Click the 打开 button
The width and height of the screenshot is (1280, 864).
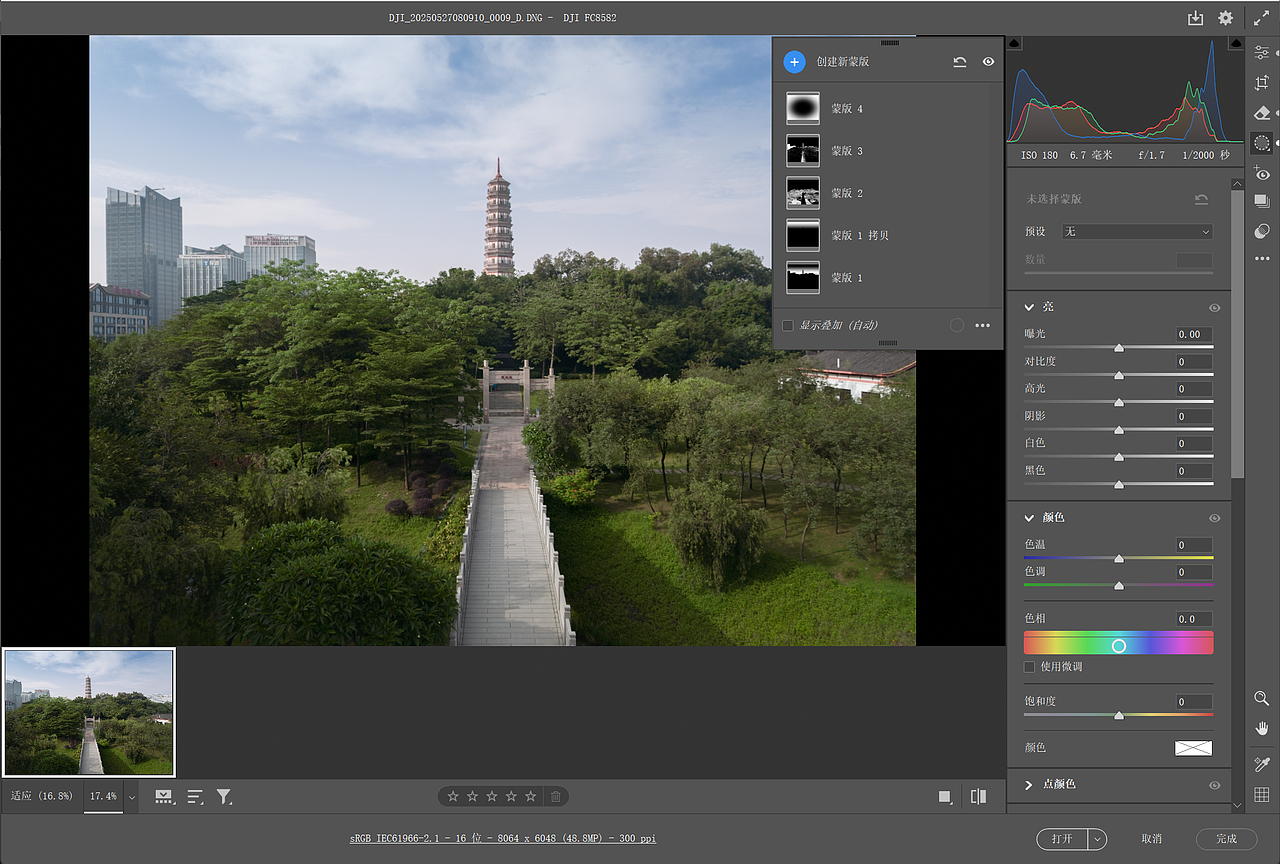coord(1063,839)
